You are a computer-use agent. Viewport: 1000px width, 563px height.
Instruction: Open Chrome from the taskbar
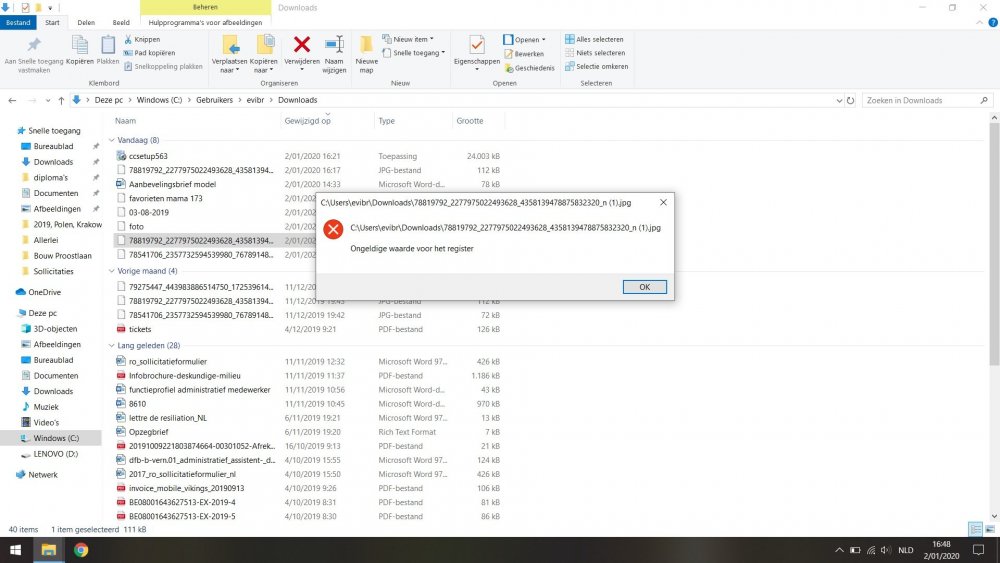[x=80, y=549]
